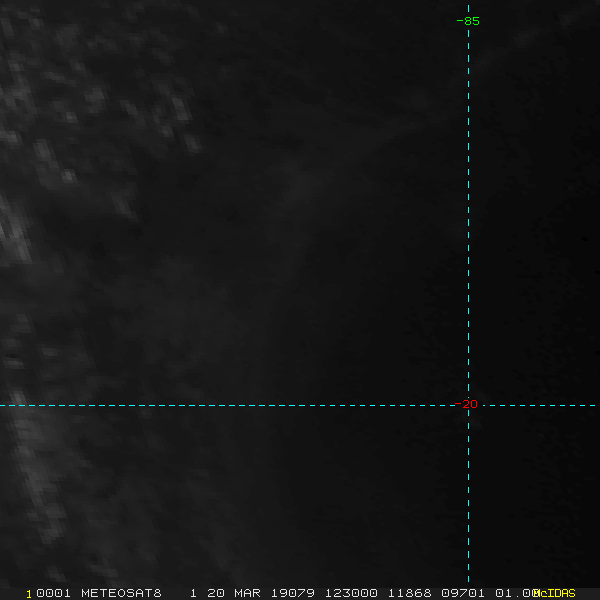This screenshot has height=600, width=600.
Task: Click the 09701 element coordinate value
Action: (x=463, y=593)
